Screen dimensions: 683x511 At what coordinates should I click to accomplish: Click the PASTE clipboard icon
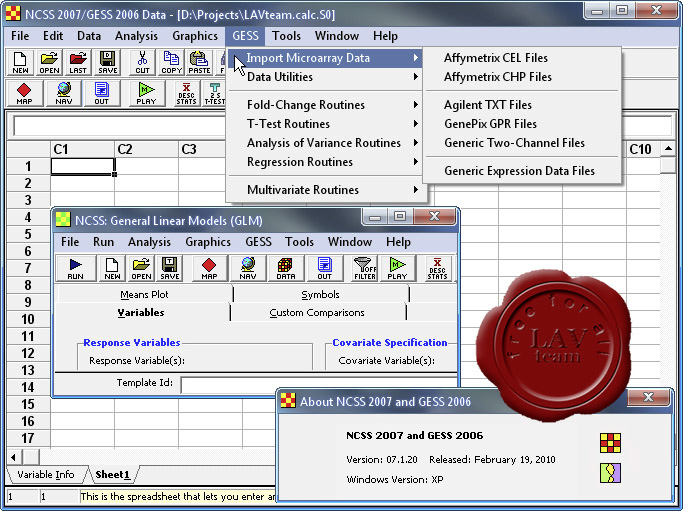199,63
